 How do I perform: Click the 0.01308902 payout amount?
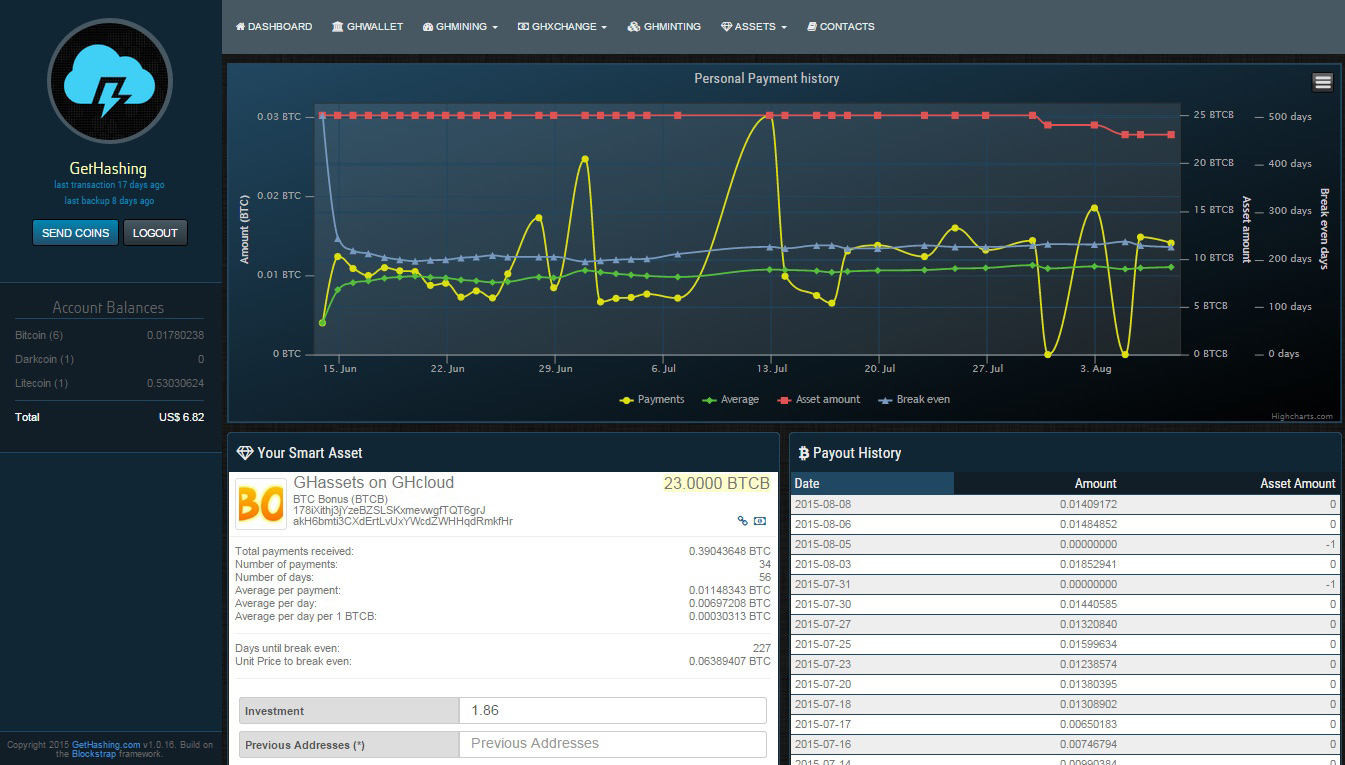(x=1088, y=705)
